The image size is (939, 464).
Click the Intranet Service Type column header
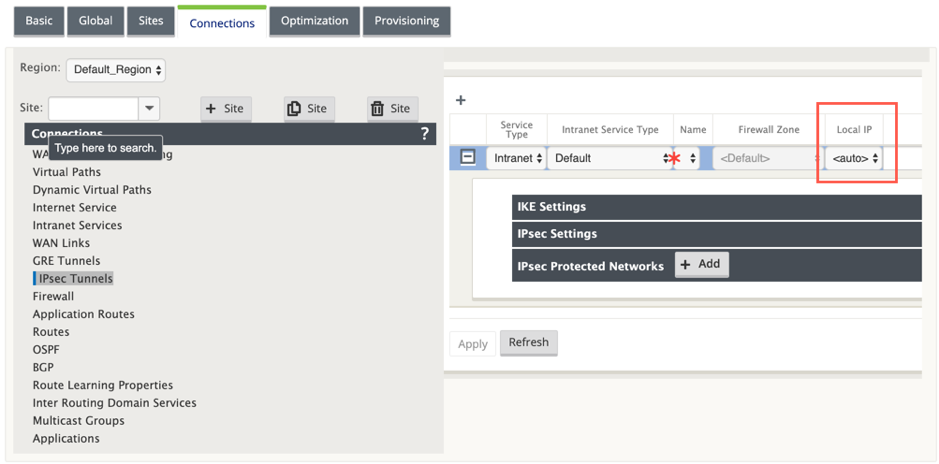coord(610,130)
